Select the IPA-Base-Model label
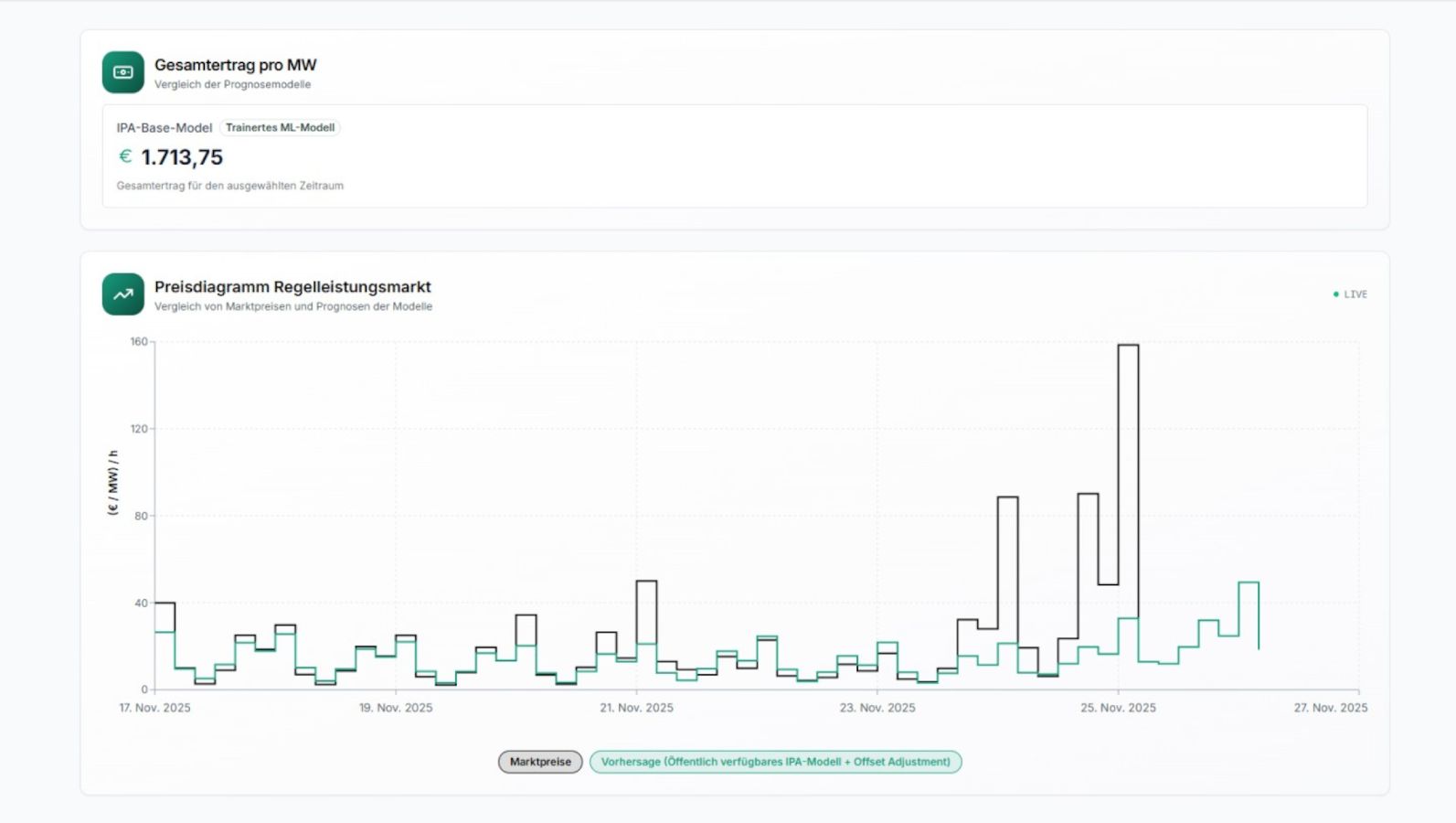 coord(164,128)
